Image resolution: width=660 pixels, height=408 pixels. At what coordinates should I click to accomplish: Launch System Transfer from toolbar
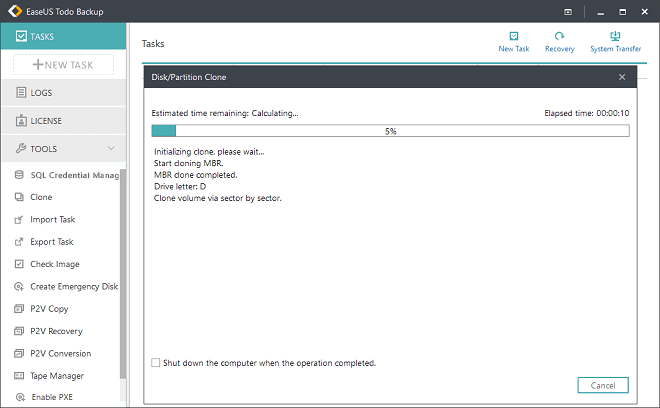click(x=615, y=40)
